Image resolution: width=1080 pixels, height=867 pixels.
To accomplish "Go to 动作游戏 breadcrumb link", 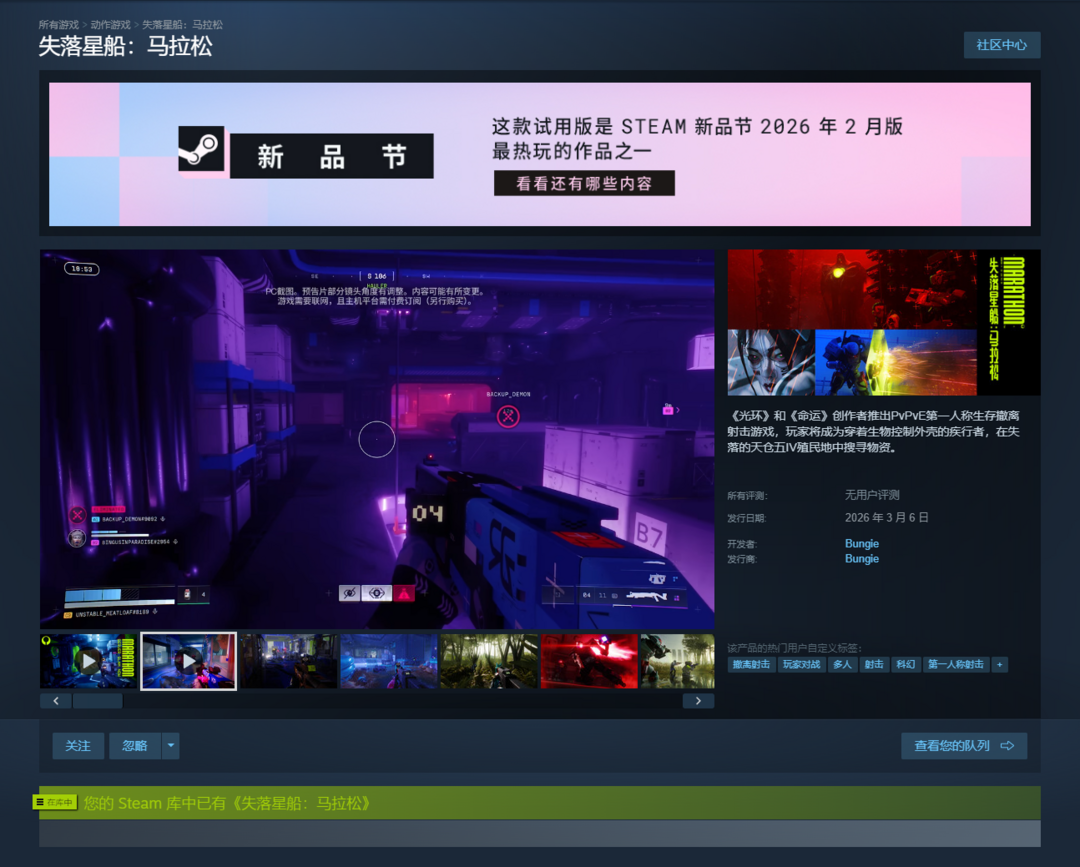I will [x=110, y=24].
